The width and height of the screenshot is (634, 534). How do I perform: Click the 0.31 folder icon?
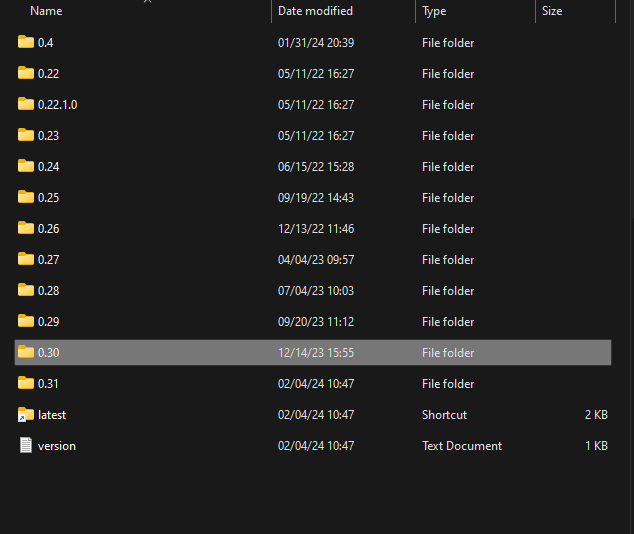26,383
